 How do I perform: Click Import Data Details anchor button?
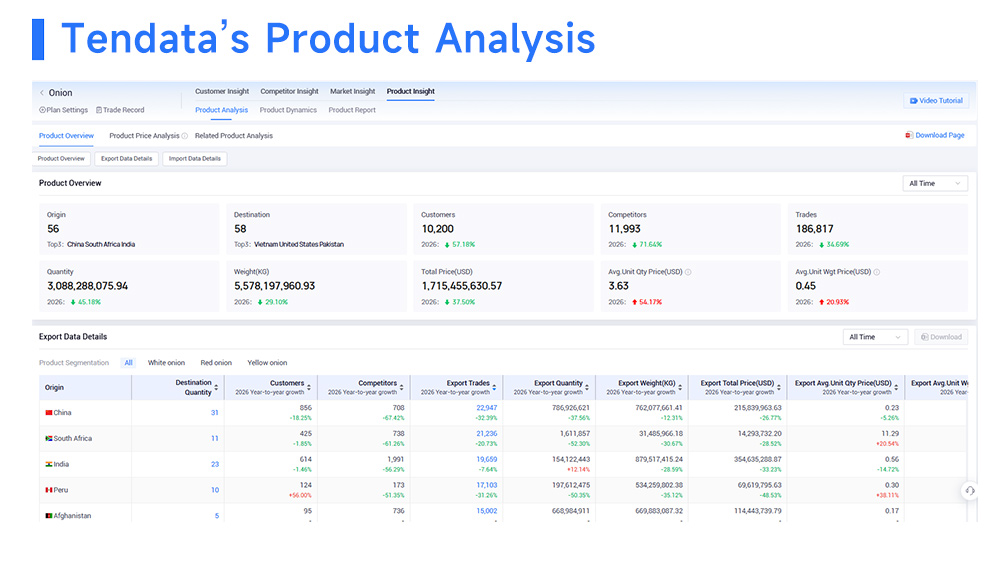[x=194, y=159]
